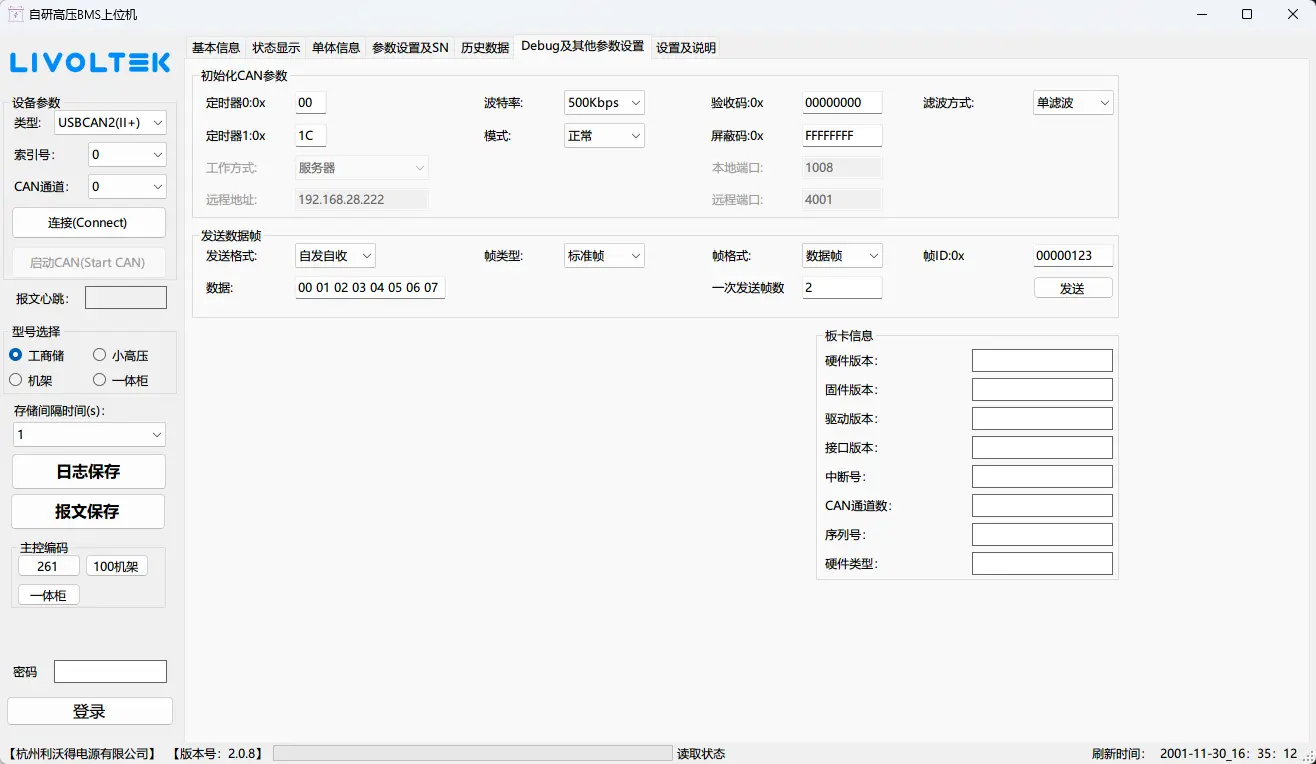1316x764 pixels.
Task: Open the 帧格式 frame format dropdown
Action: pos(843,256)
